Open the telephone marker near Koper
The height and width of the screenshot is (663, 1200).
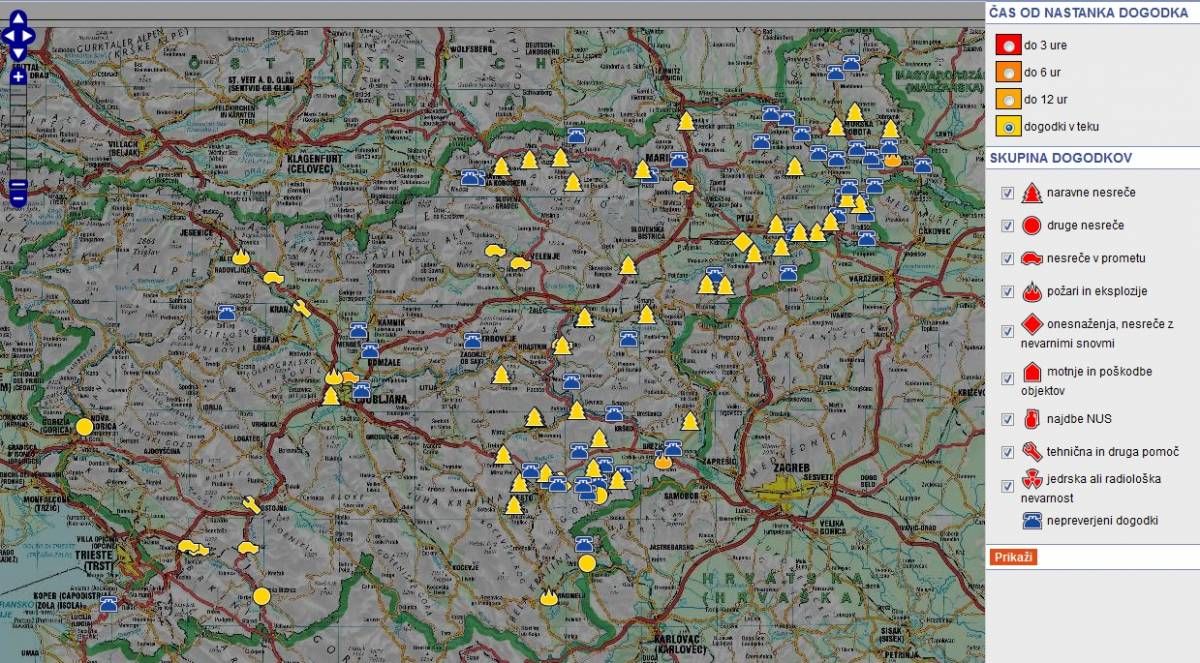pos(108,603)
